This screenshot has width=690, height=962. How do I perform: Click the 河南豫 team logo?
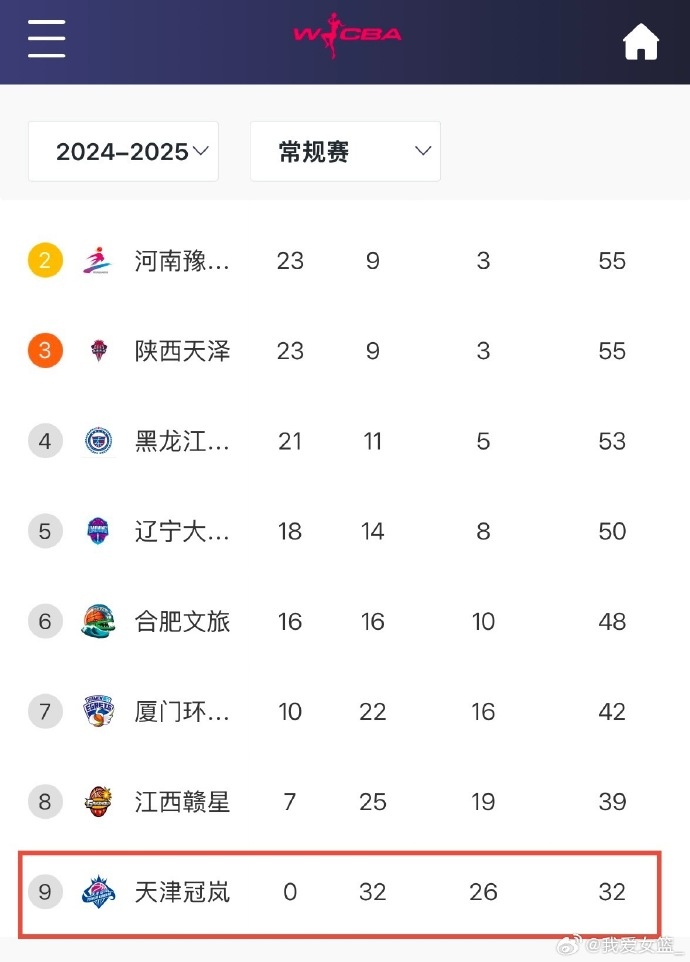(97, 260)
